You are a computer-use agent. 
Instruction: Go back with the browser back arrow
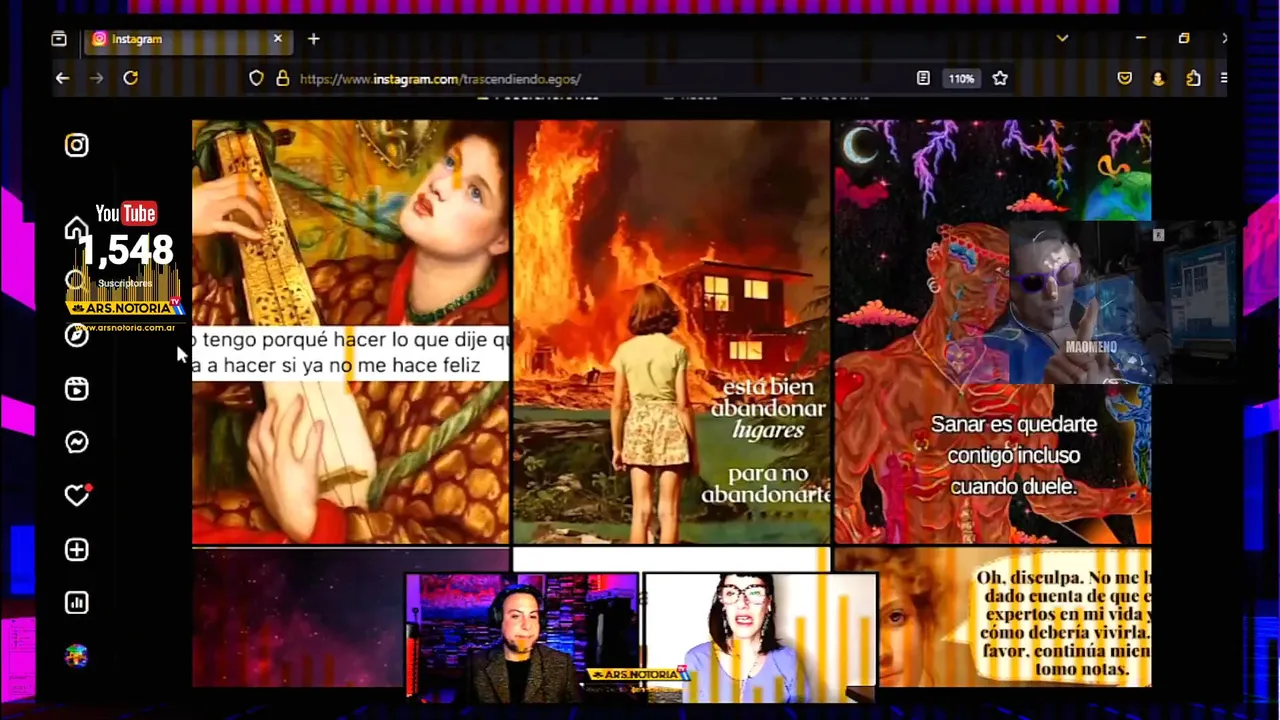pyautogui.click(x=62, y=78)
